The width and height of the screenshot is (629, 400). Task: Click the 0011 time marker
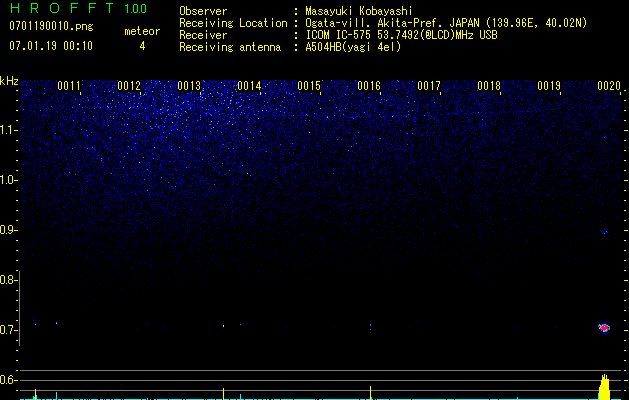[x=69, y=86]
